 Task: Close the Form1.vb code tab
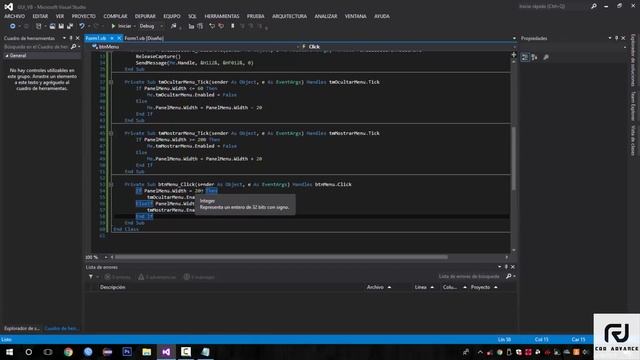click(x=119, y=38)
